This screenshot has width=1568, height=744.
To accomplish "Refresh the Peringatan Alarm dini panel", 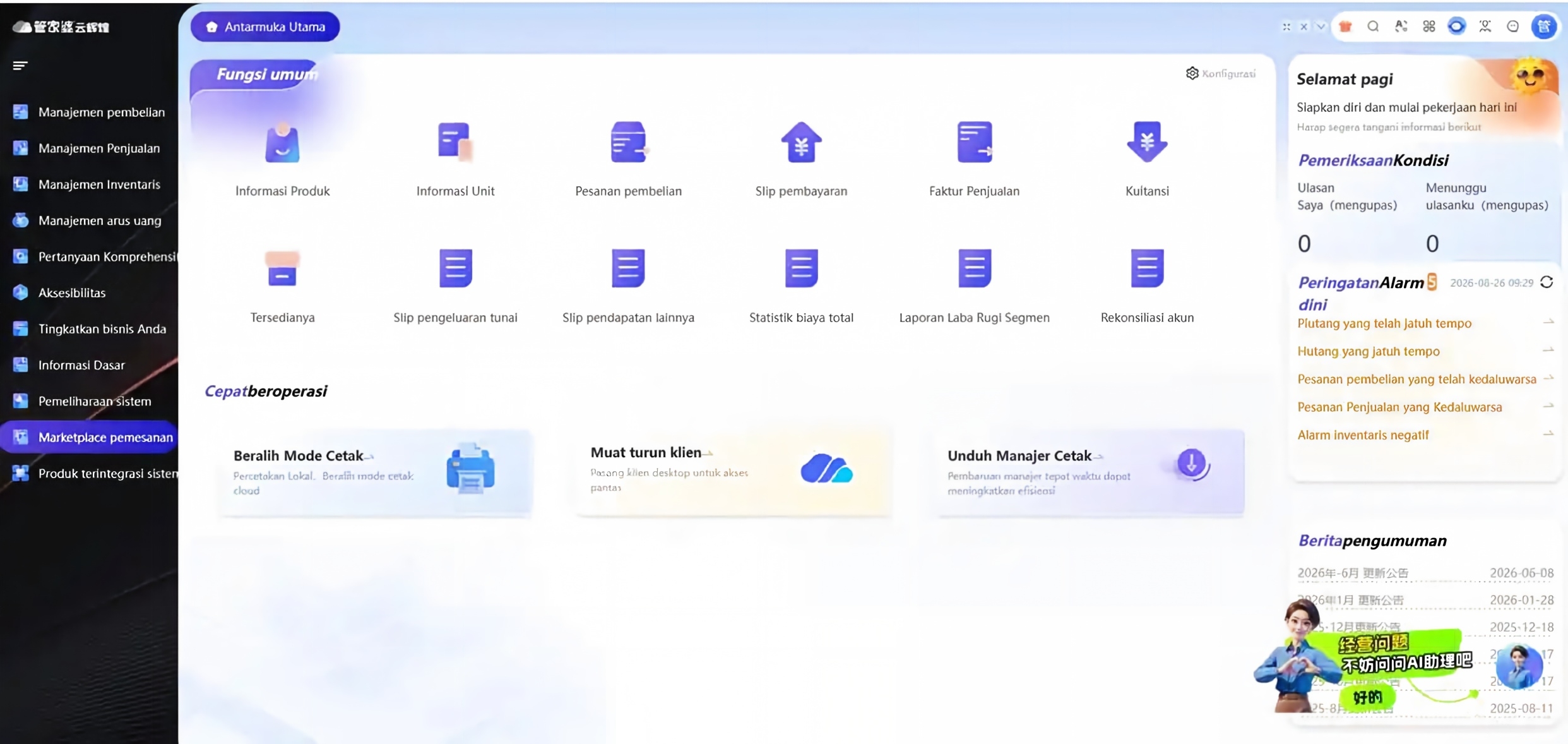I will coord(1547,282).
